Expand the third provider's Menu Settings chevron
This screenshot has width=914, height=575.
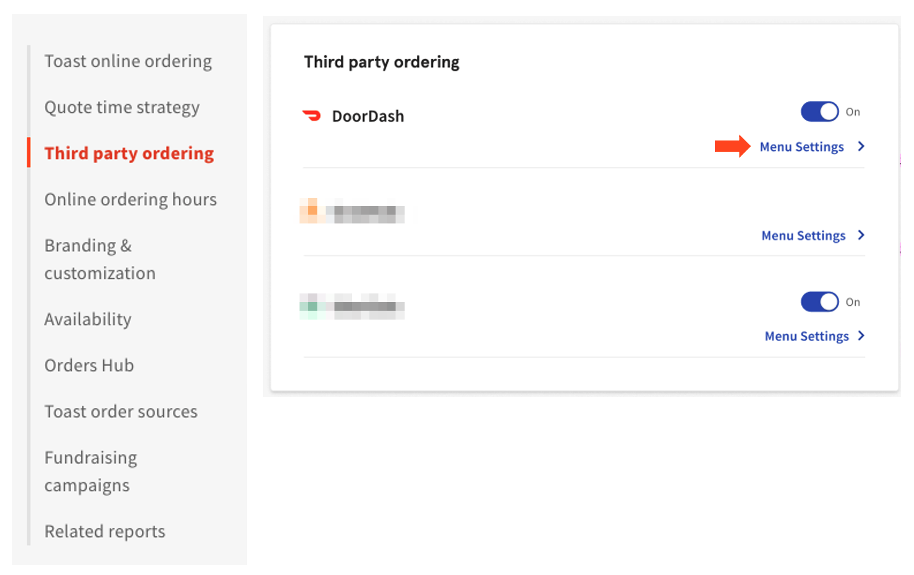[861, 336]
